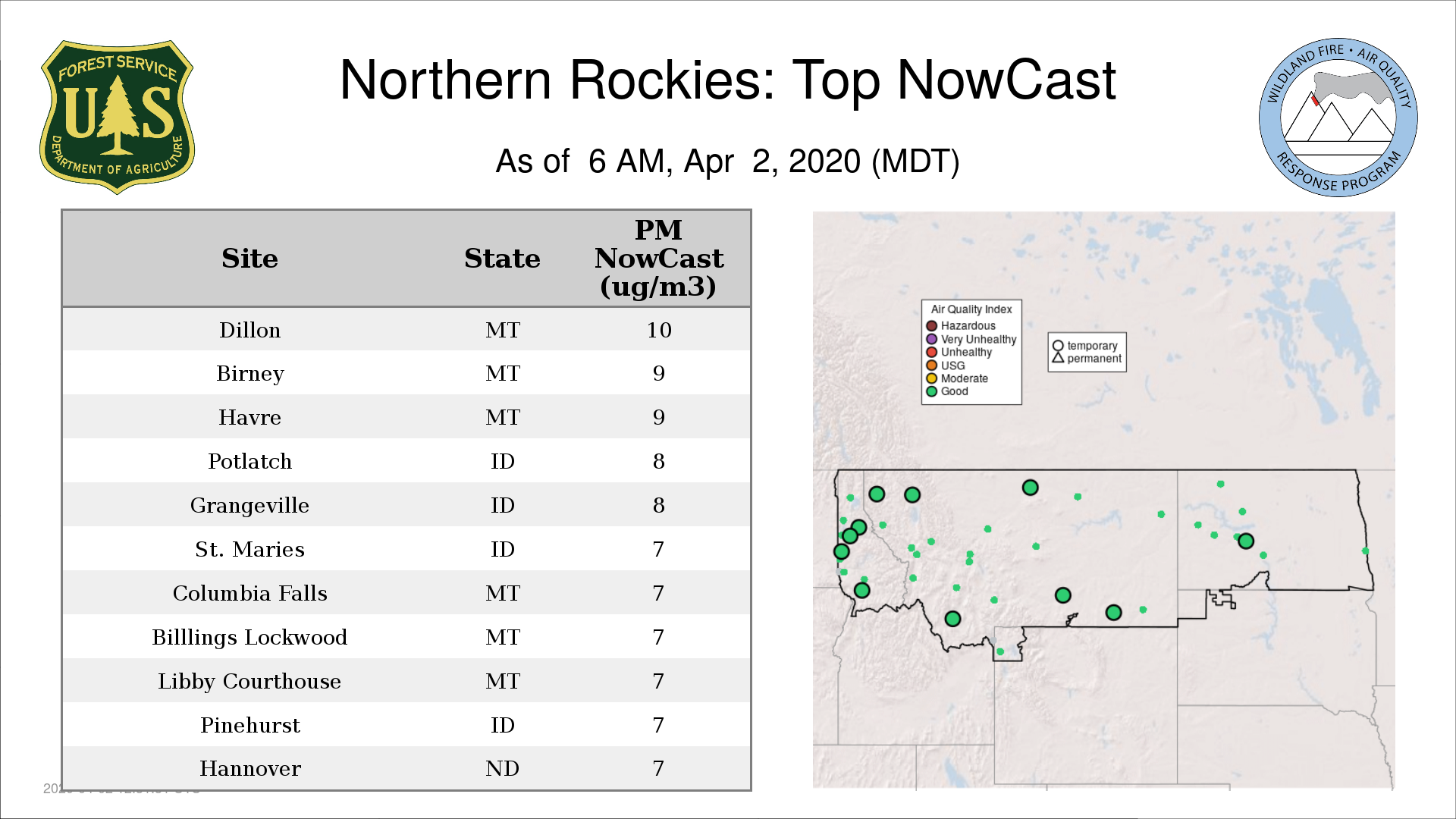Click the Columbia Falls table row
Viewport: 1456px width, 819px height.
(x=406, y=593)
